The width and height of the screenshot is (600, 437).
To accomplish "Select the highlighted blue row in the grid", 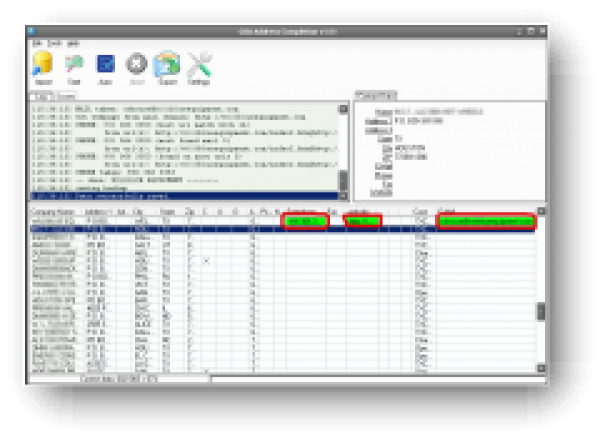I will coord(282,229).
